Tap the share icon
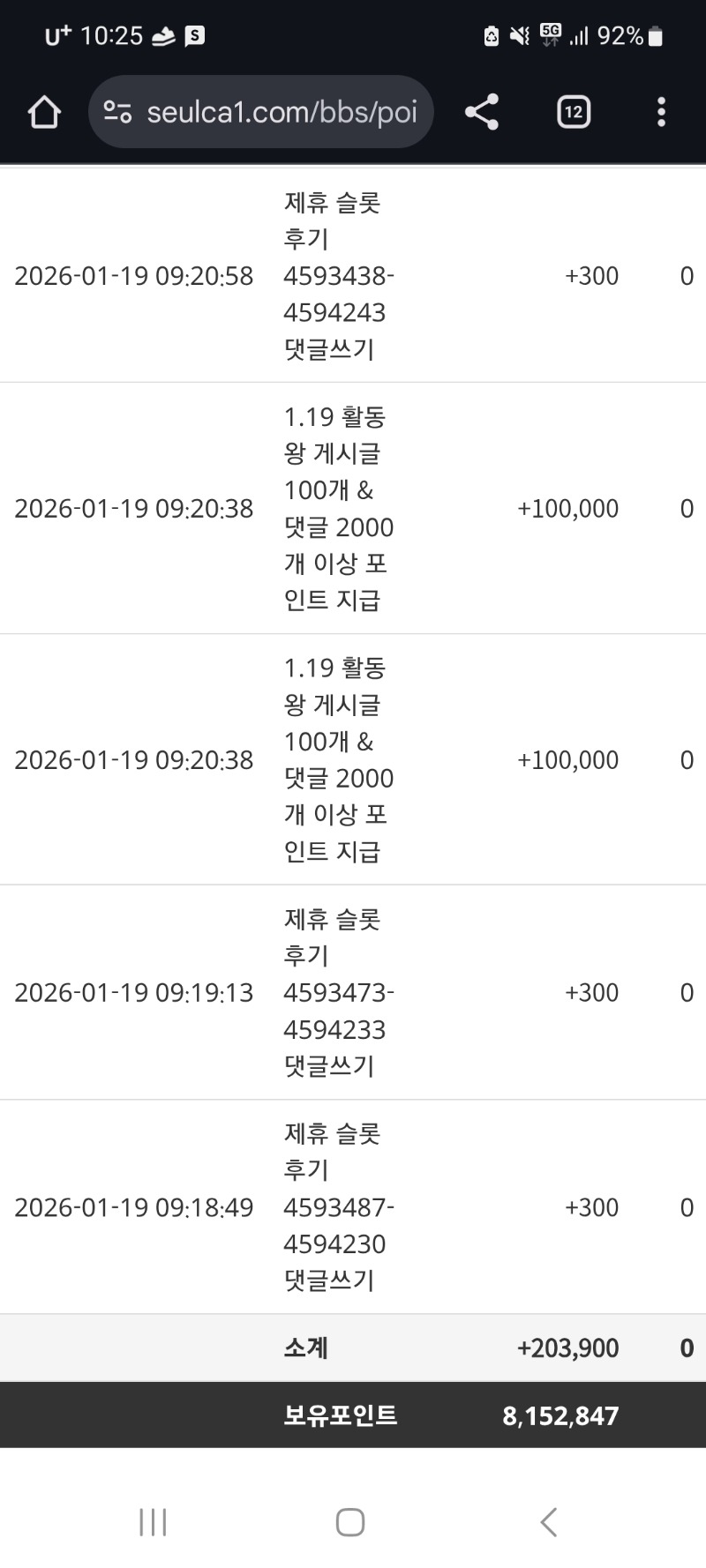Screen dimensions: 706x1568 [482, 112]
